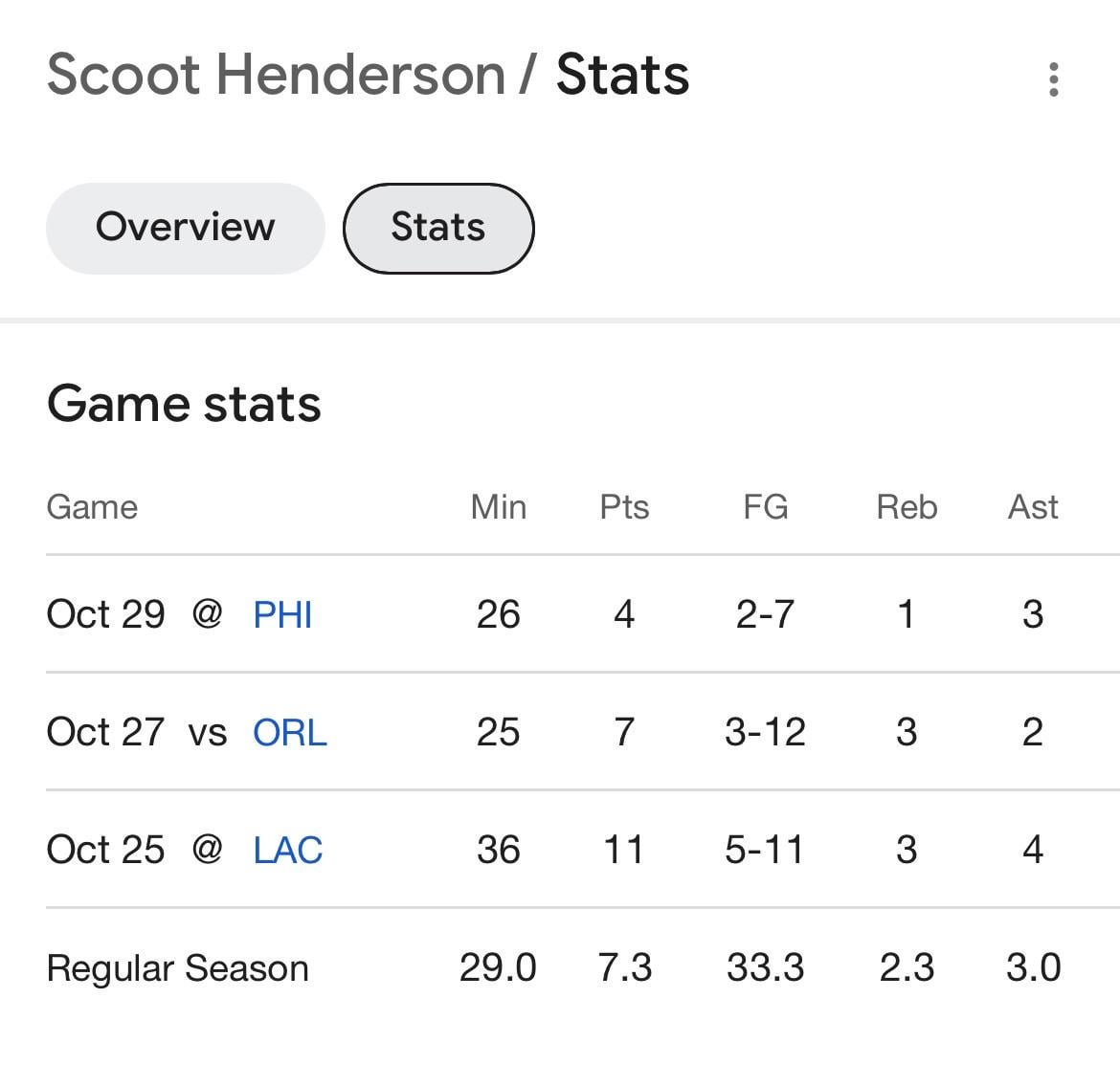
Task: Click the Oct 29 game row date
Action: tap(105, 614)
